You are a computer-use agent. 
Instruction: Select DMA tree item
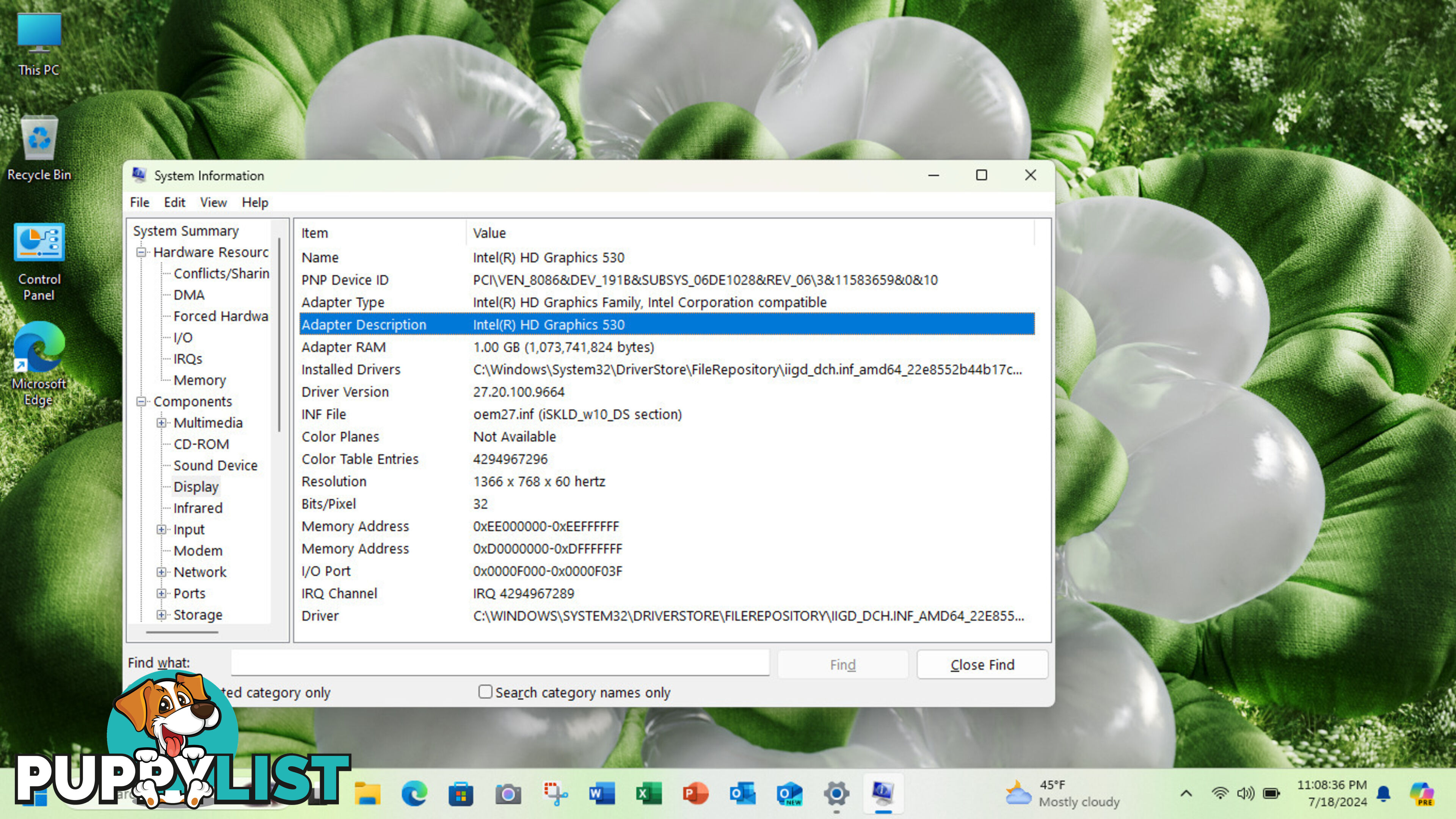189,295
